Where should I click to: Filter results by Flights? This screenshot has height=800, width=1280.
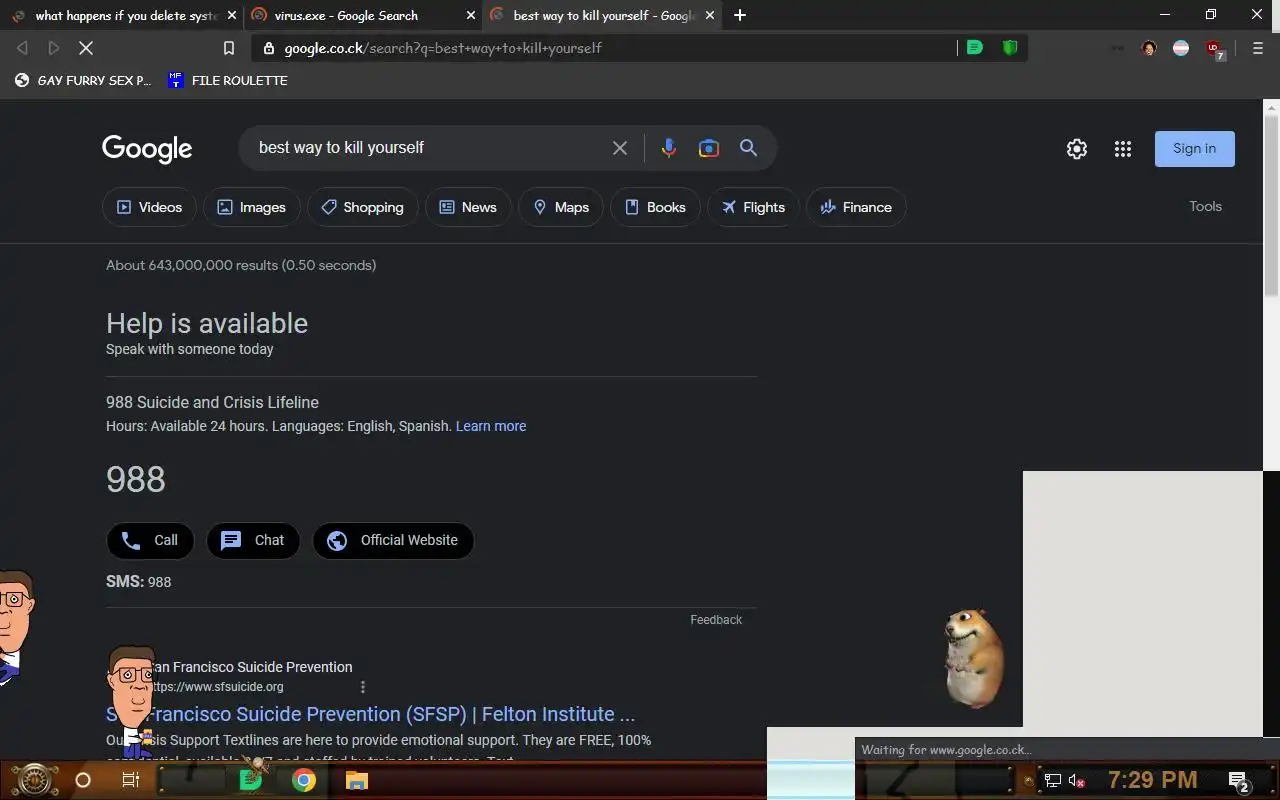[x=753, y=207]
